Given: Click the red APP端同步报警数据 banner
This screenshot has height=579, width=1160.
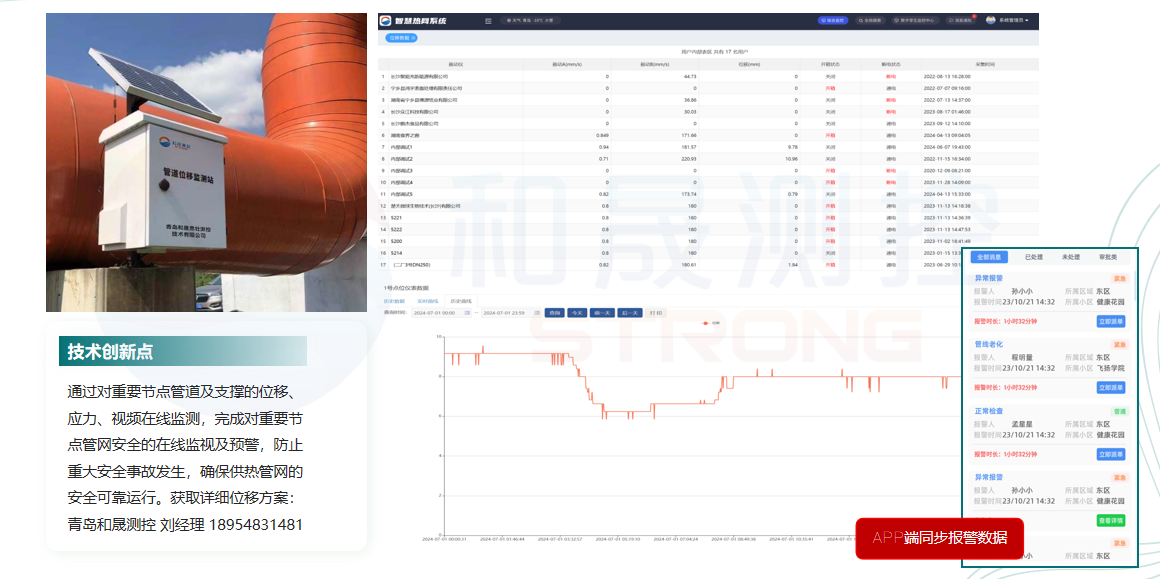Looking at the screenshot, I should coord(940,538).
